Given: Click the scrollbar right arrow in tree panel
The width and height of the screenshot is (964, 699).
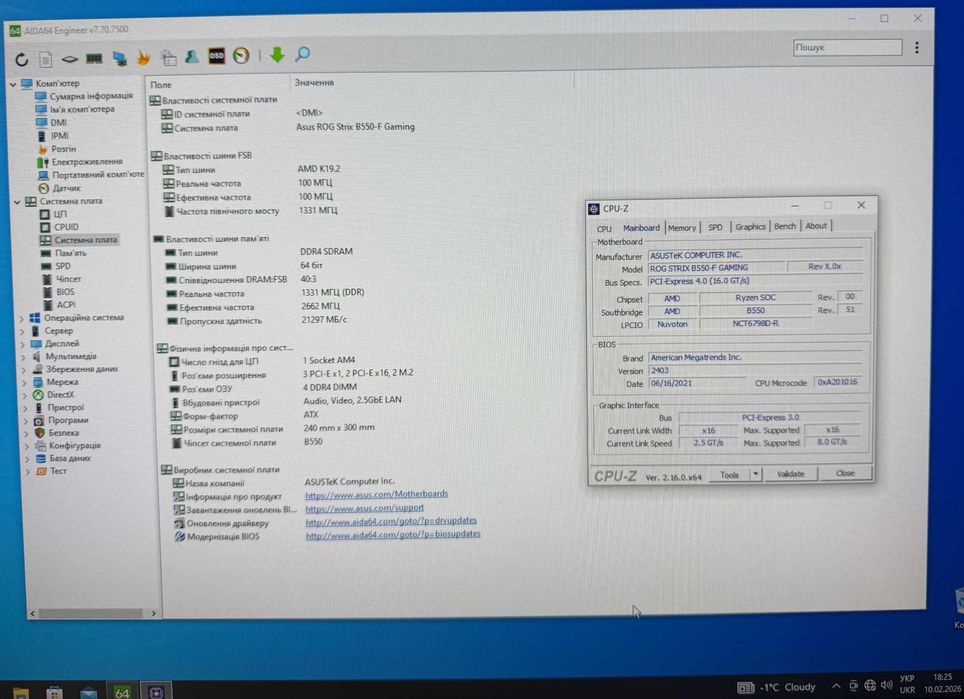Looking at the screenshot, I should pos(153,613).
